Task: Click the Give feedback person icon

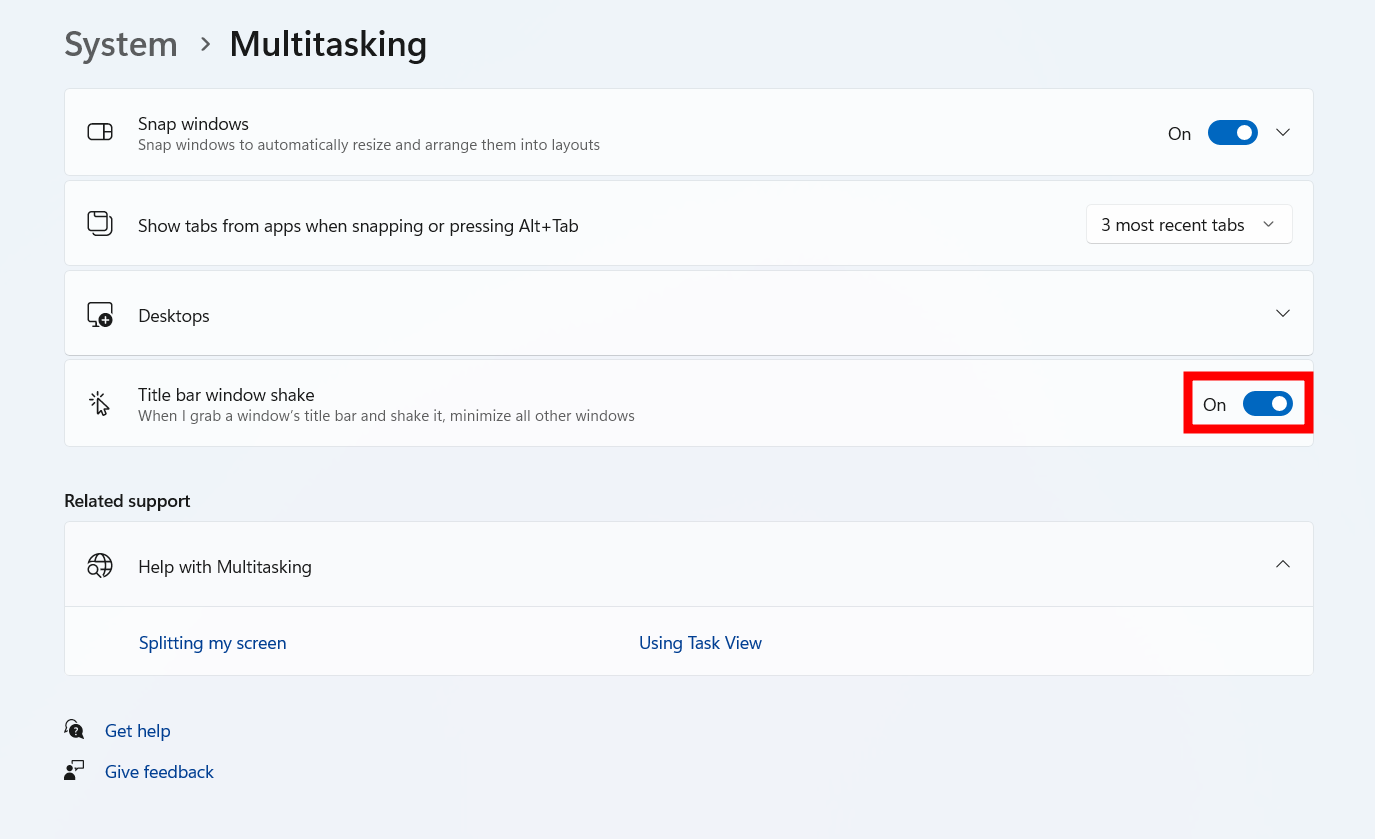Action: click(75, 770)
